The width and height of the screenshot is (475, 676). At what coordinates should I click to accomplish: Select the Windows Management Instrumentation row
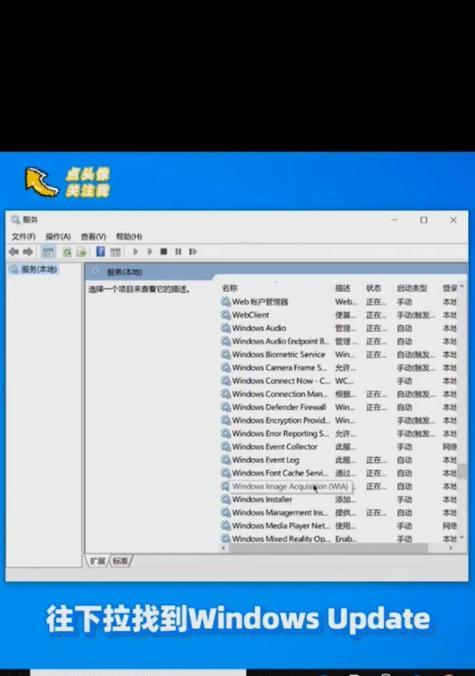click(x=339, y=513)
